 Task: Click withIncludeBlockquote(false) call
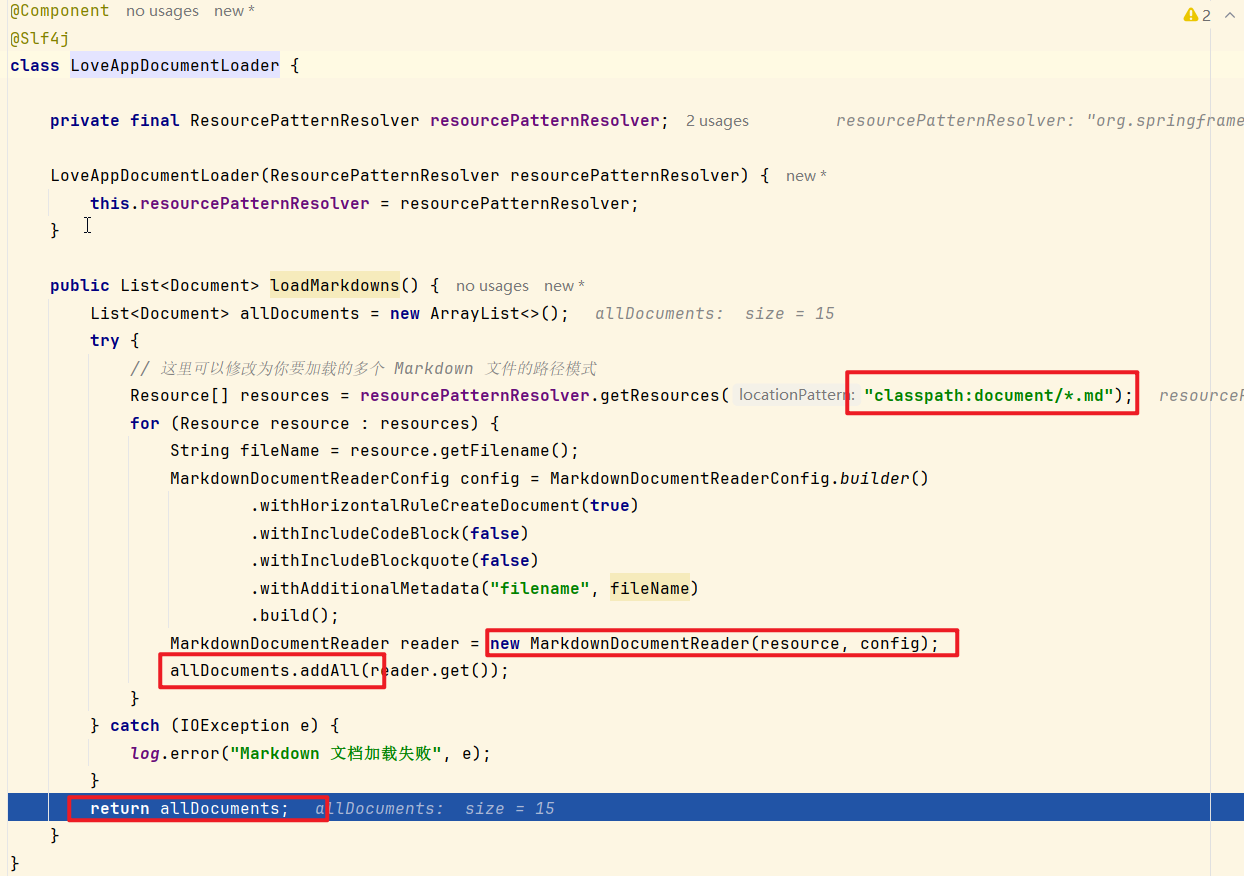pyautogui.click(x=394, y=560)
